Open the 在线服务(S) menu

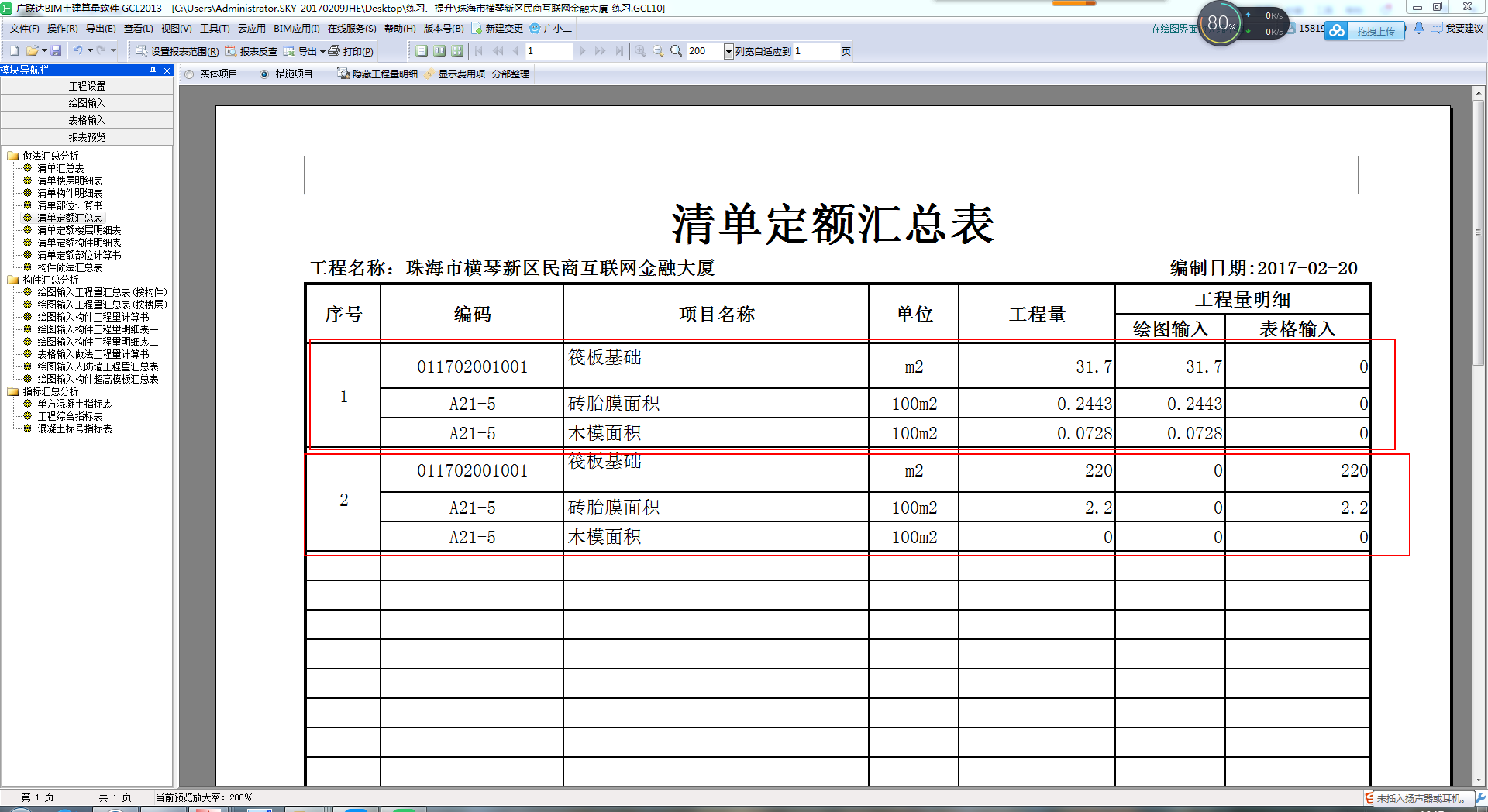tap(352, 29)
